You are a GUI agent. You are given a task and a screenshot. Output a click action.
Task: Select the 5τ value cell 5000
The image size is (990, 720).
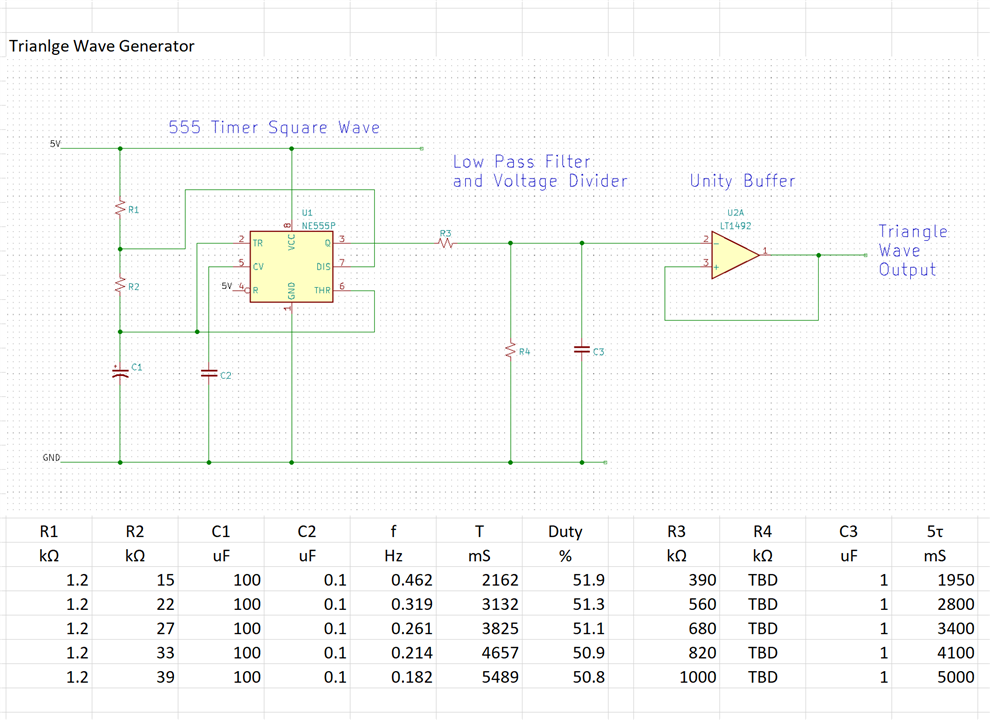click(934, 676)
